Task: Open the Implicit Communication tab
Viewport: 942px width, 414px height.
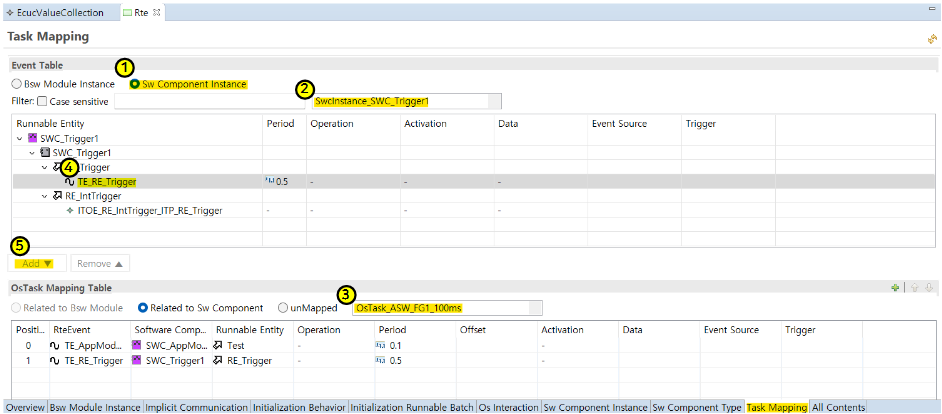Action: pos(196,407)
